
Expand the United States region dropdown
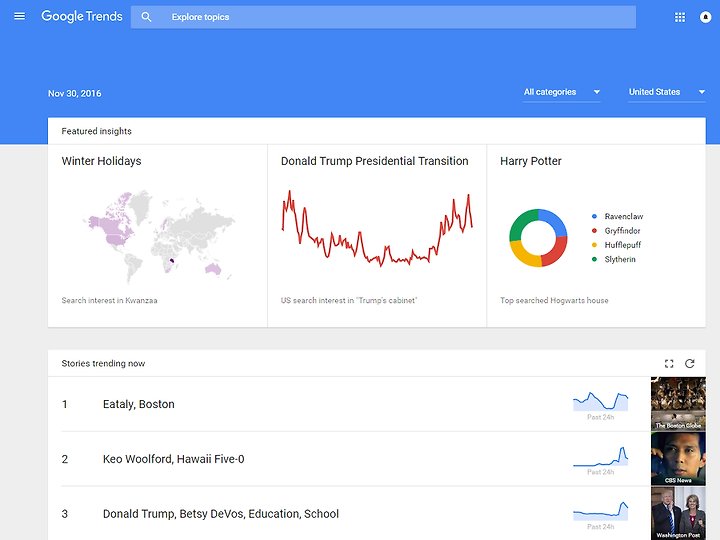(666, 92)
